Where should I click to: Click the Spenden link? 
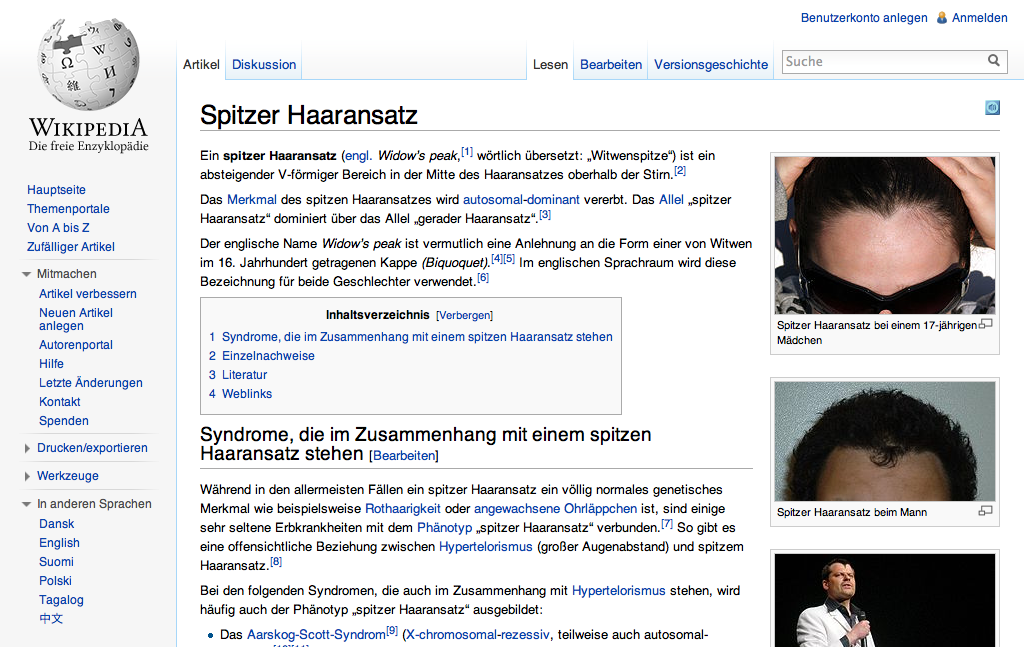pos(63,420)
